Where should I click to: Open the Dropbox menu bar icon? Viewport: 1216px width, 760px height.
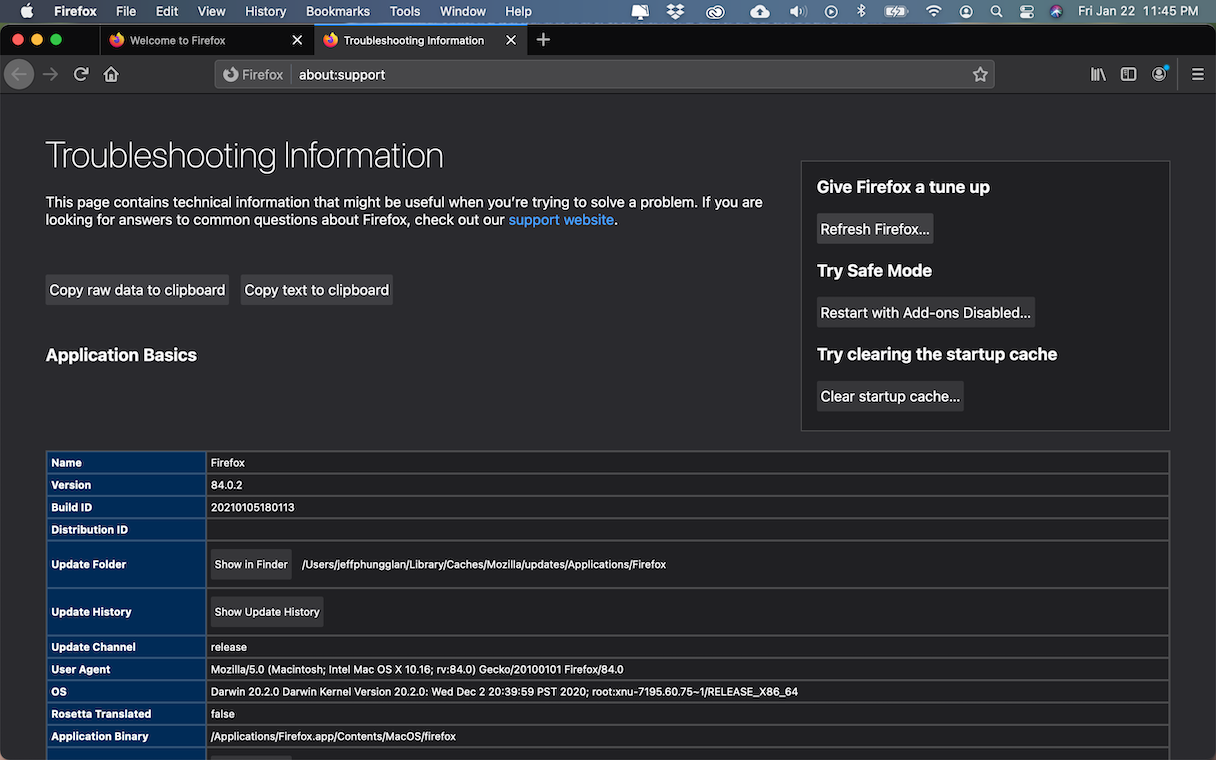[x=675, y=11]
